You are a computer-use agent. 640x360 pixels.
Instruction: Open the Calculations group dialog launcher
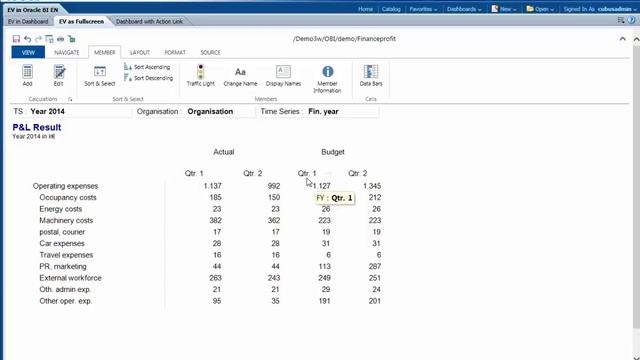(70, 99)
